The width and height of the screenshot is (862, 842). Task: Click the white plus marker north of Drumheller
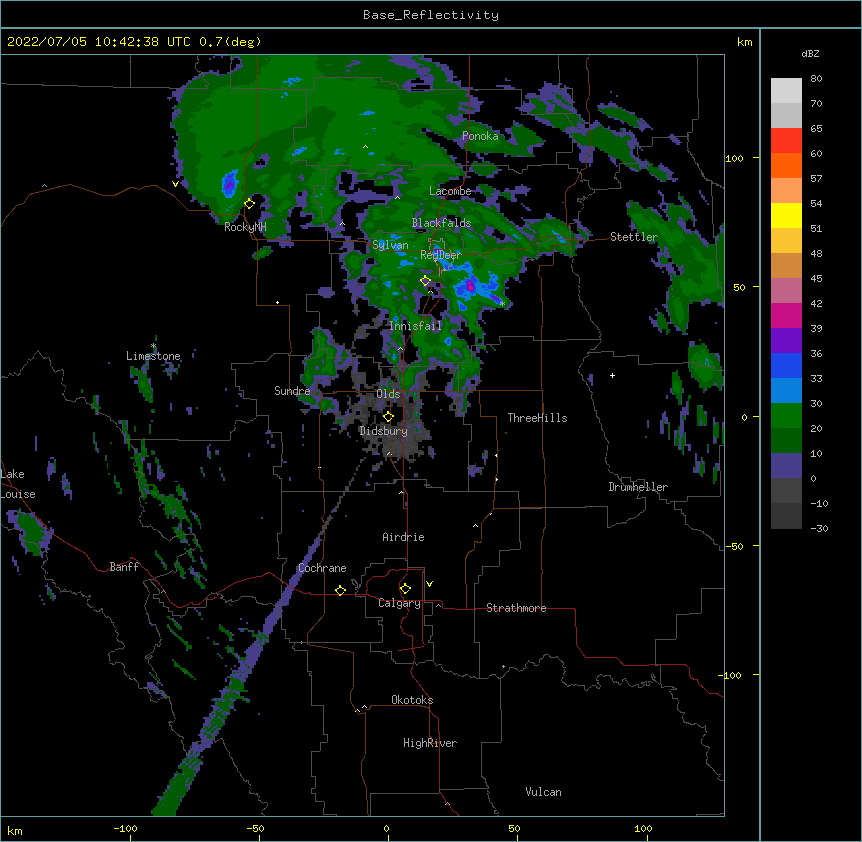(612, 375)
